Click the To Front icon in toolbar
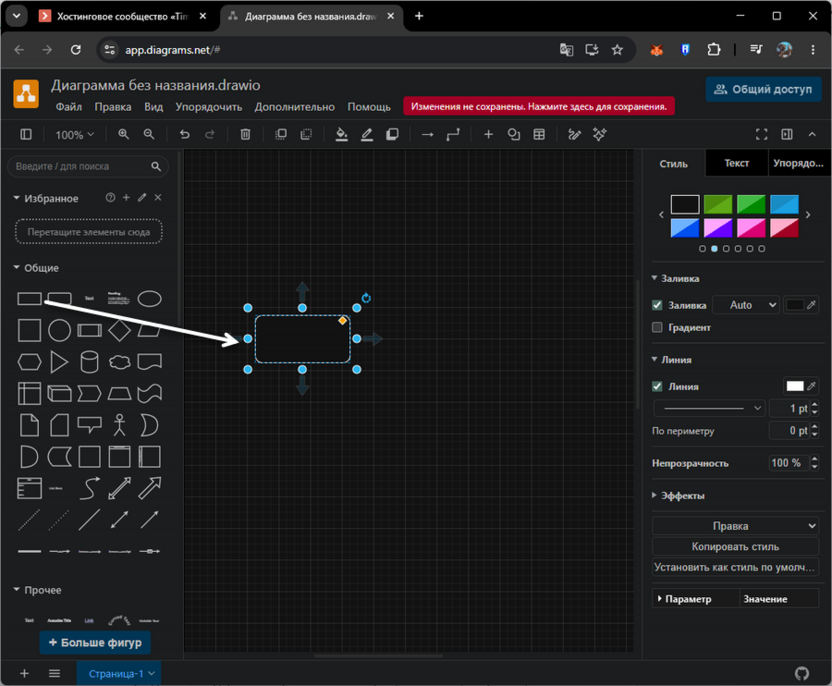 click(281, 135)
